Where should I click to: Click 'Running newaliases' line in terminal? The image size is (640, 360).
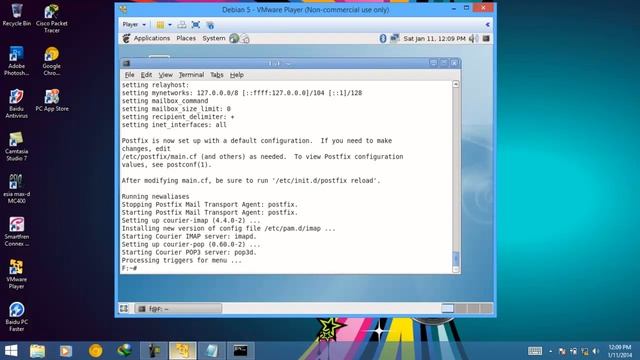[x=155, y=196]
